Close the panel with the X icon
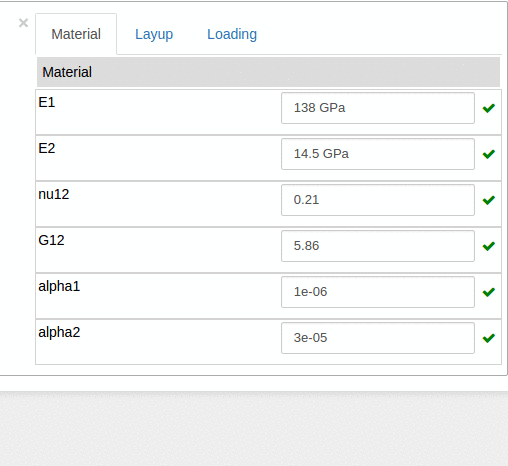 point(23,23)
